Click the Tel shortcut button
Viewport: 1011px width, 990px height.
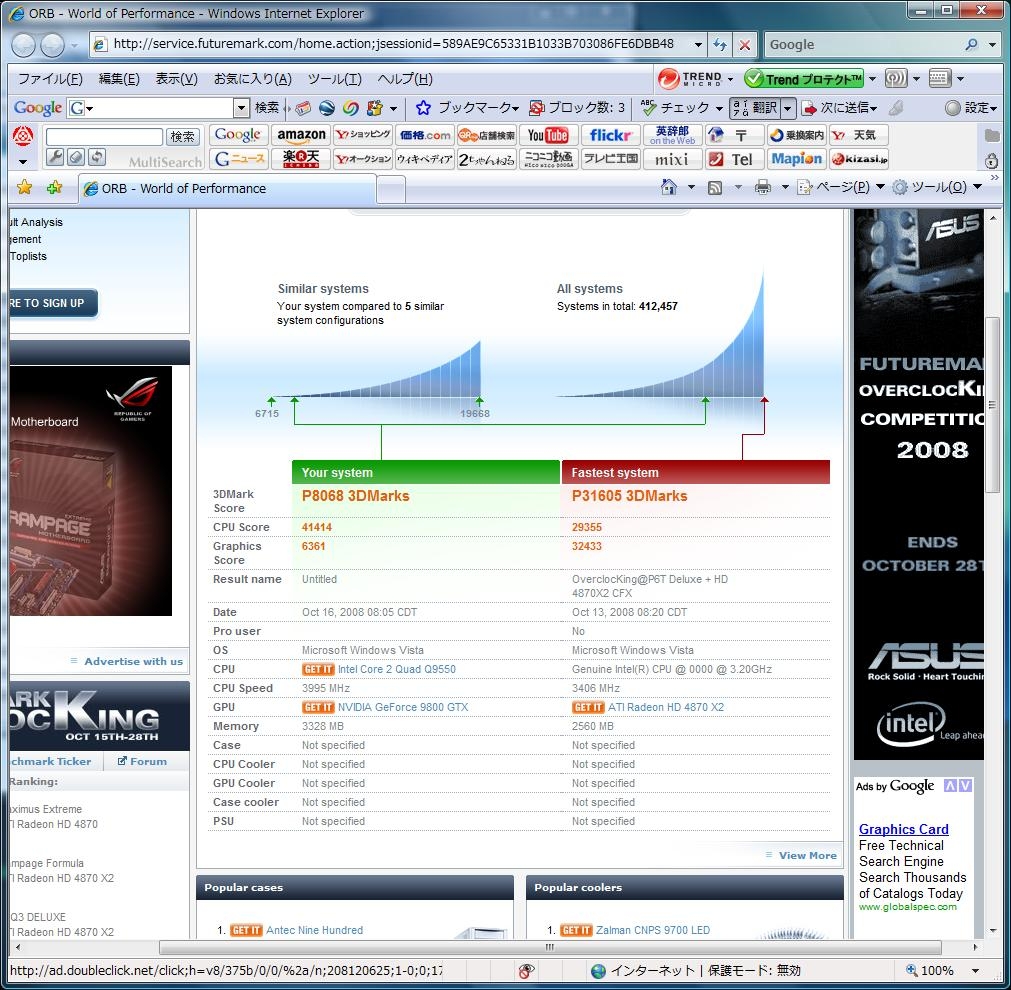tap(734, 159)
